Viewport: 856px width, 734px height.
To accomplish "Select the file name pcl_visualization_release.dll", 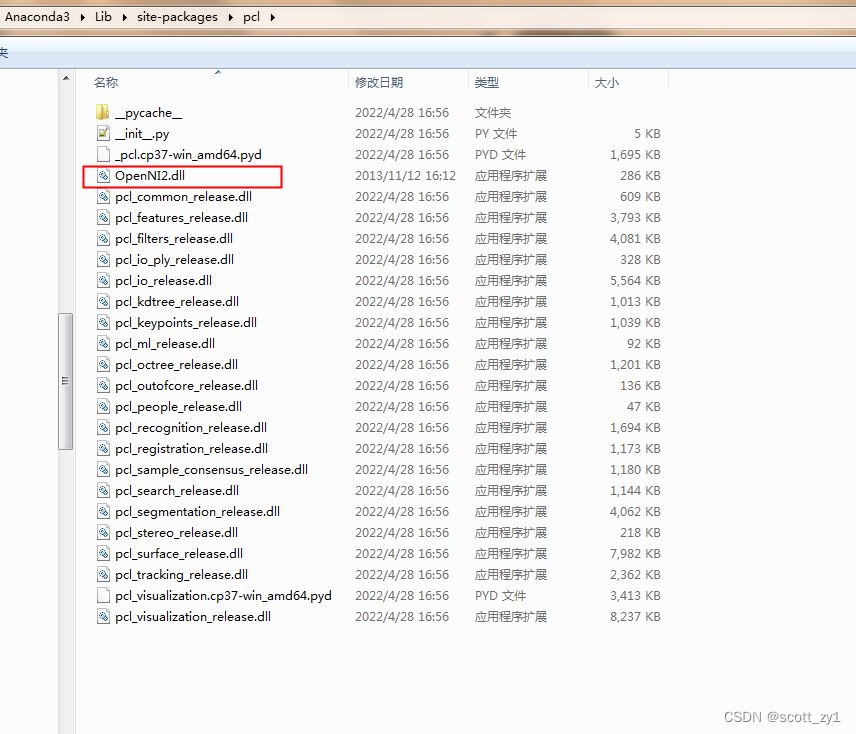I will (193, 617).
